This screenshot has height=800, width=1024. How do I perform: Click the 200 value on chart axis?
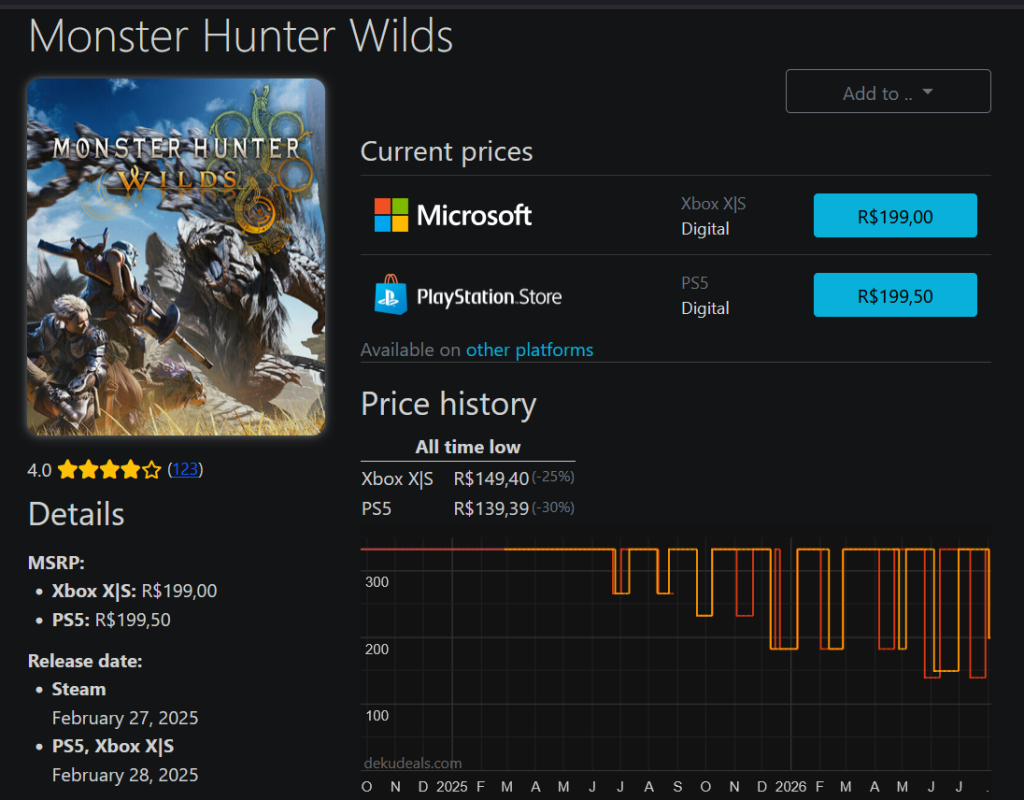(x=377, y=649)
